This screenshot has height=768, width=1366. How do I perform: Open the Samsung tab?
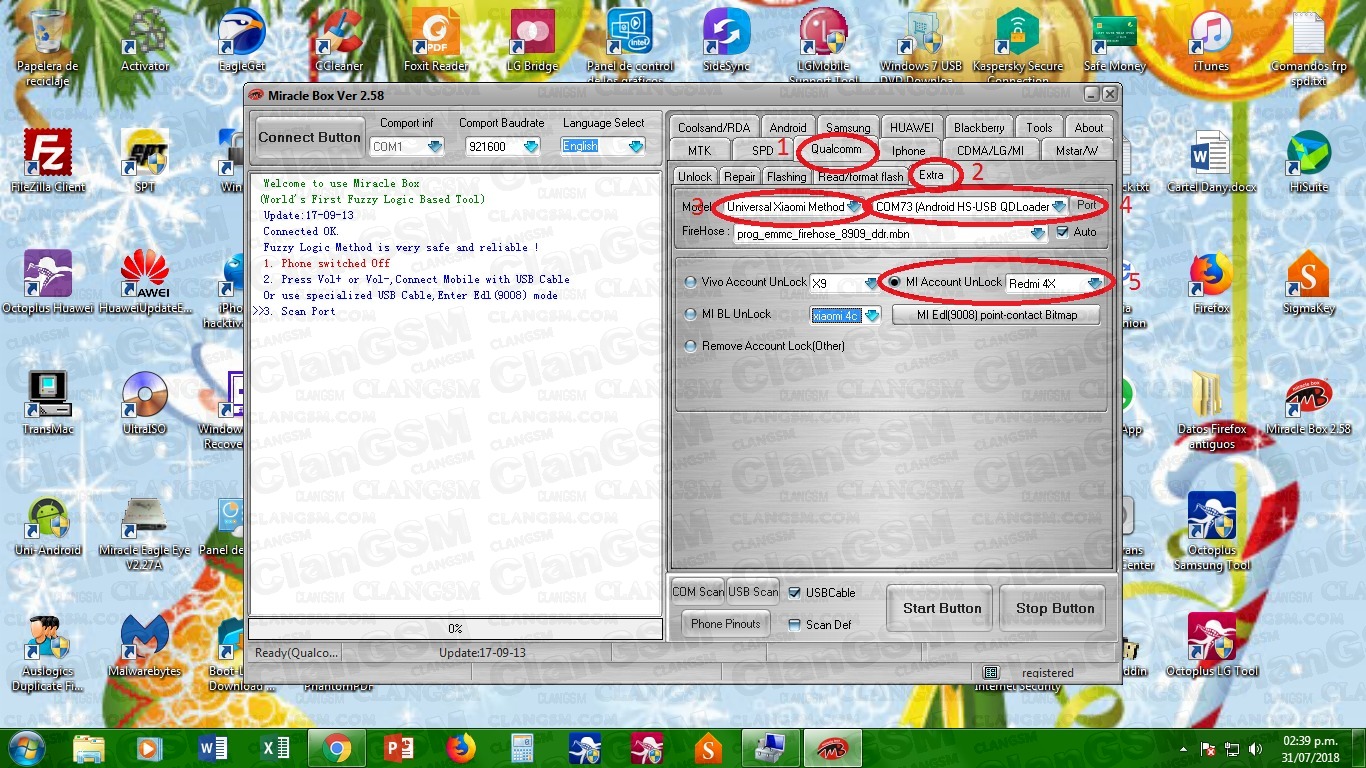(x=848, y=128)
